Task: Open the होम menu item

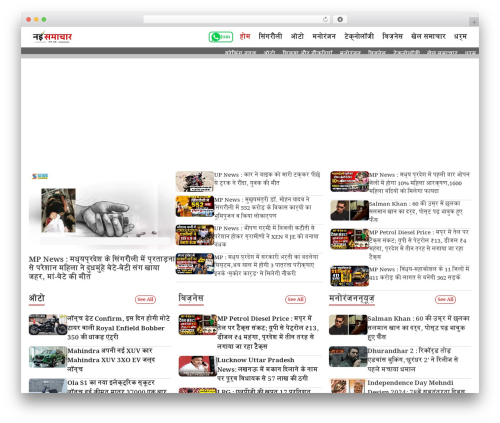Action: tap(245, 36)
